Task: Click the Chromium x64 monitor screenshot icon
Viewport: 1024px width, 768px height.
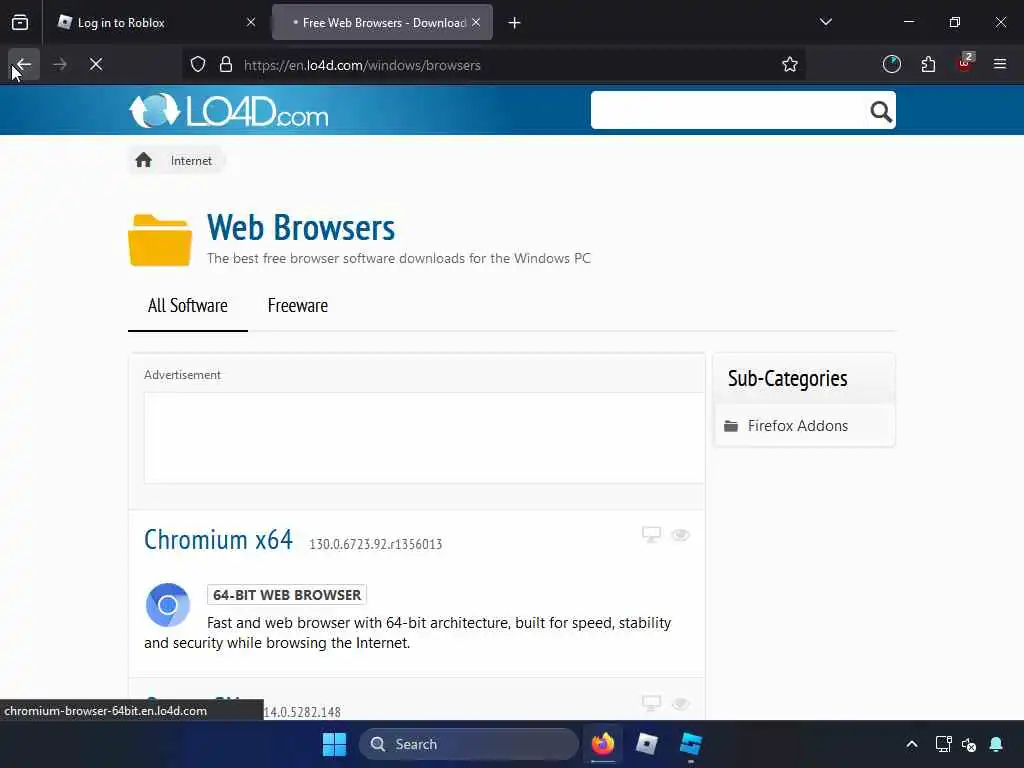Action: point(651,535)
